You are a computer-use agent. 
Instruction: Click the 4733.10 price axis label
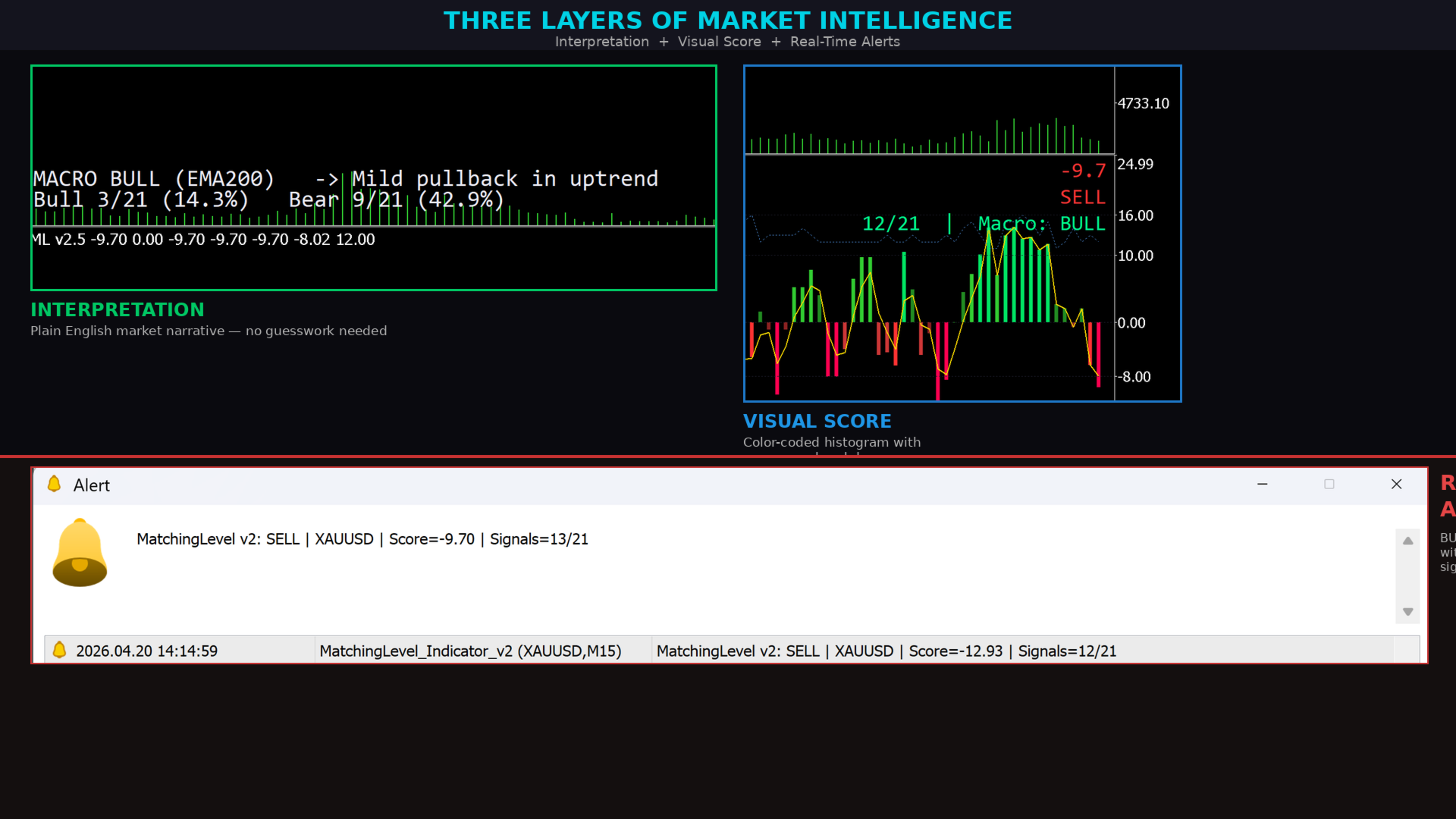click(1143, 104)
